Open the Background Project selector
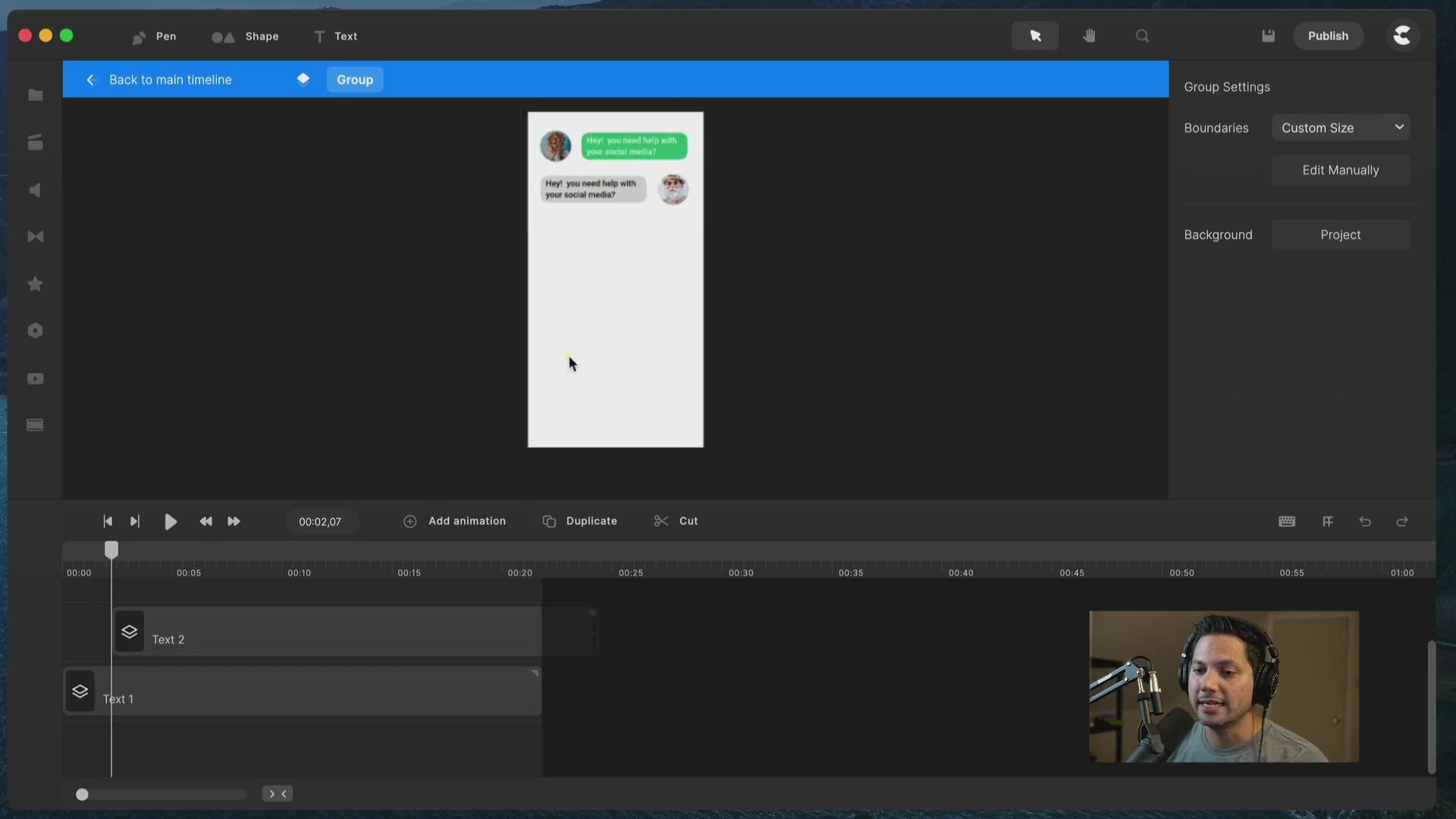The height and width of the screenshot is (819, 1456). 1340,235
